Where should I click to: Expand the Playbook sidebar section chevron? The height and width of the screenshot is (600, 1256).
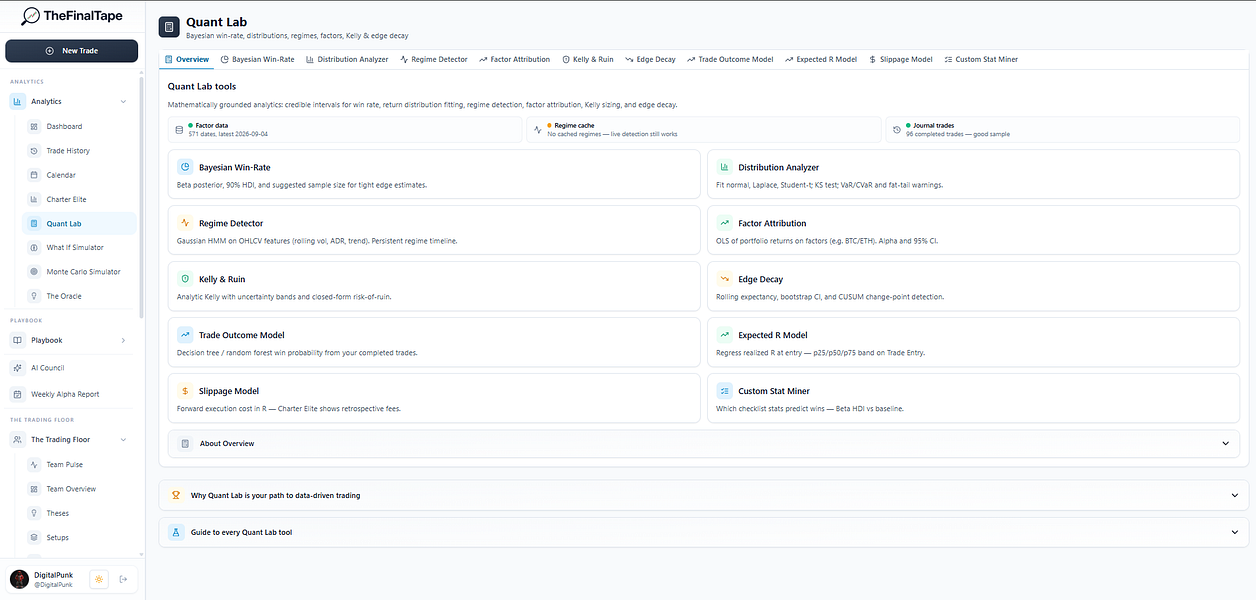(123, 340)
